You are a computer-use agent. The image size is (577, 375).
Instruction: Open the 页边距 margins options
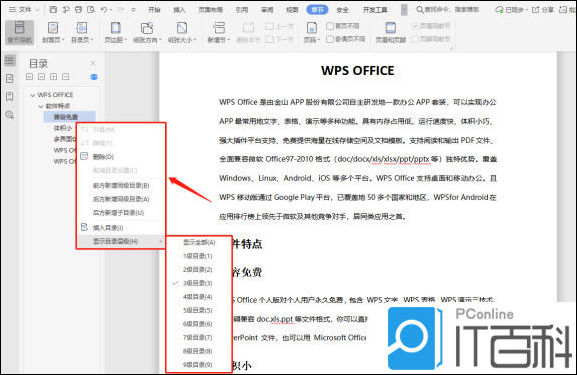click(116, 32)
